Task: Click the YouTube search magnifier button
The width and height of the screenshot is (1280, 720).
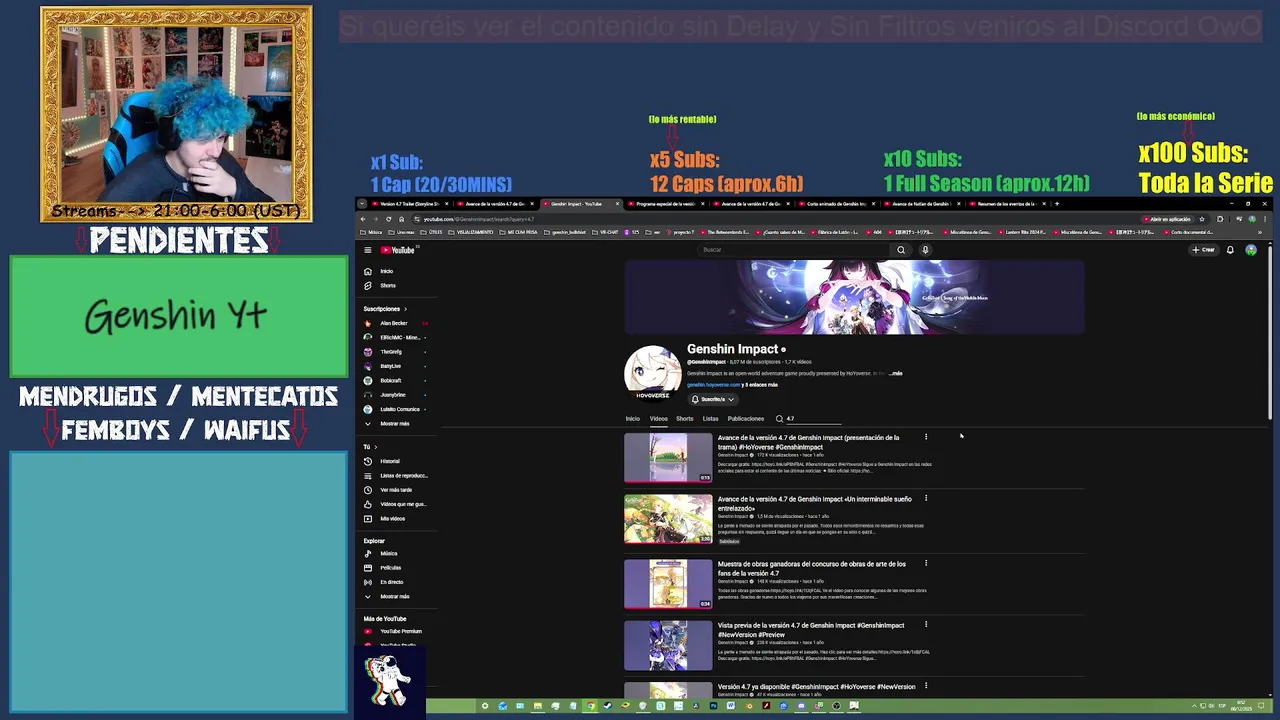Action: pos(901,250)
